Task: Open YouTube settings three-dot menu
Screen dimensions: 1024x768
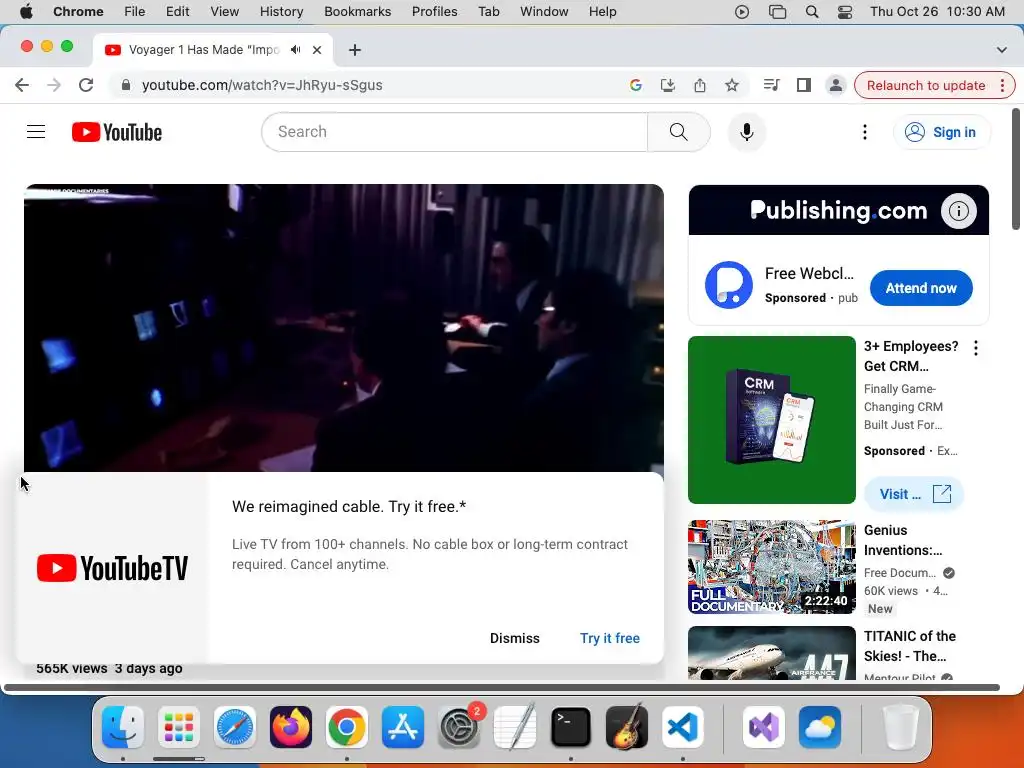Action: tap(865, 132)
